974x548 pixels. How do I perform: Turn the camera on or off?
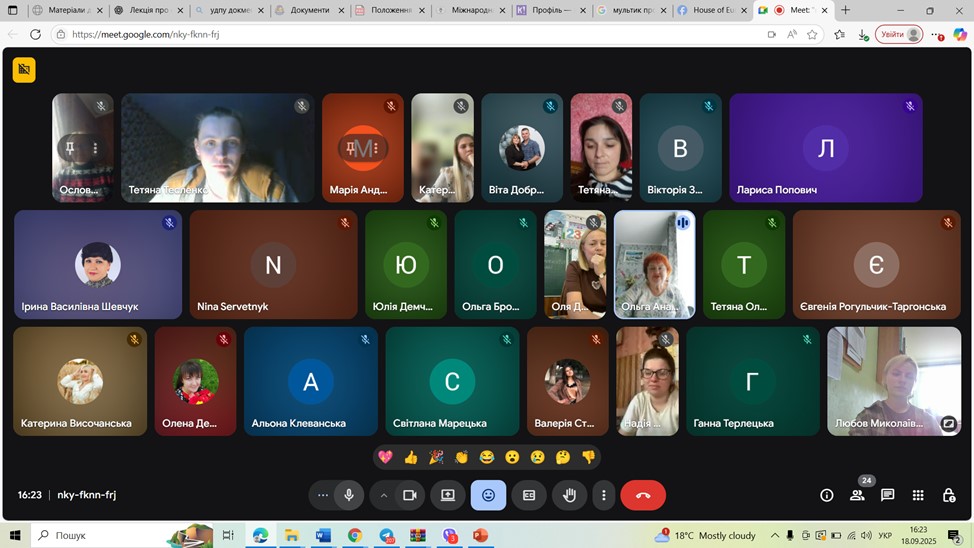(409, 495)
